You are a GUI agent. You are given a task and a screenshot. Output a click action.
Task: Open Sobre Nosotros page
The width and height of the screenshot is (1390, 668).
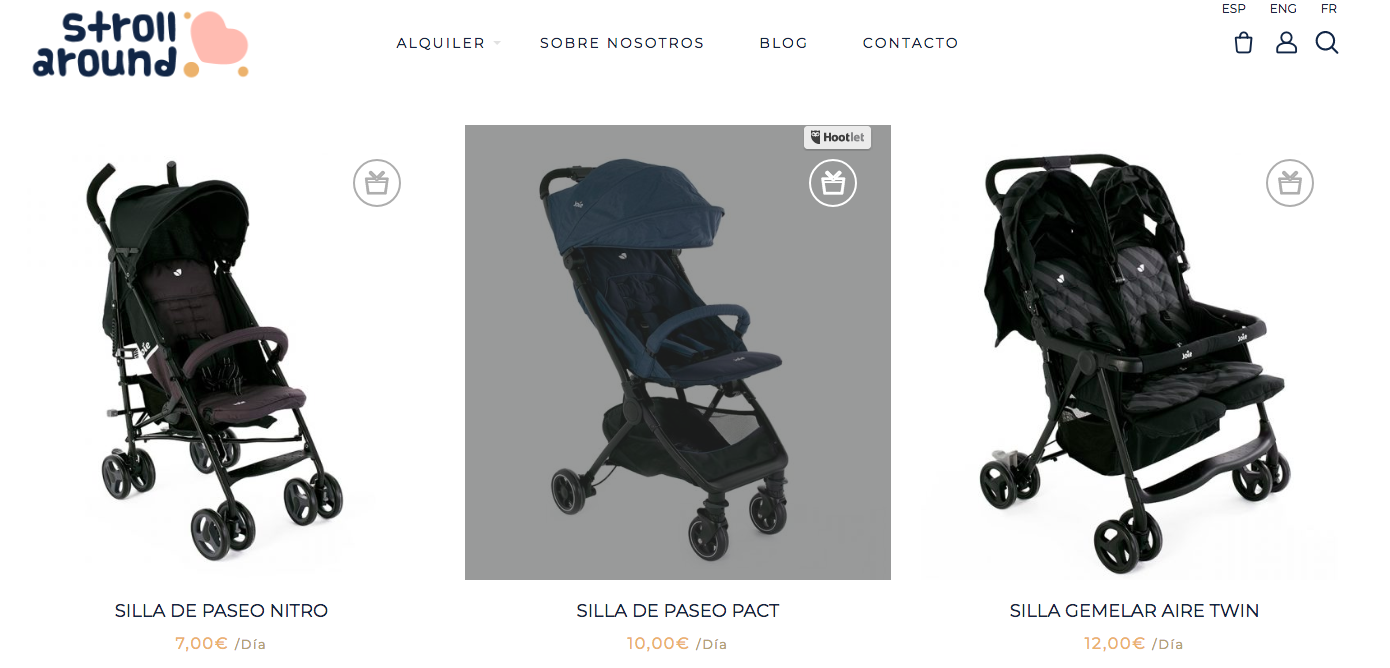tap(622, 43)
